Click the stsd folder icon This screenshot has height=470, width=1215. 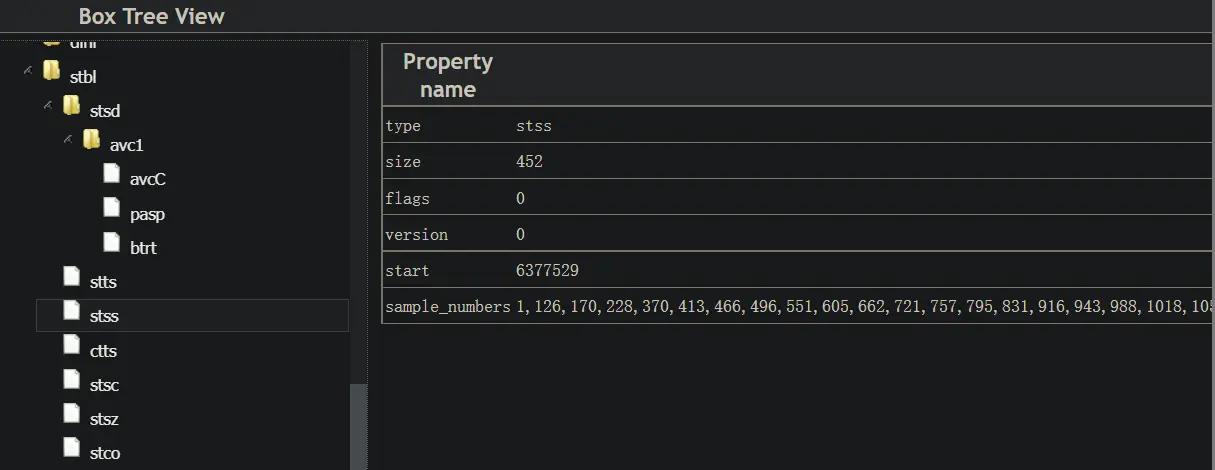(x=71, y=106)
